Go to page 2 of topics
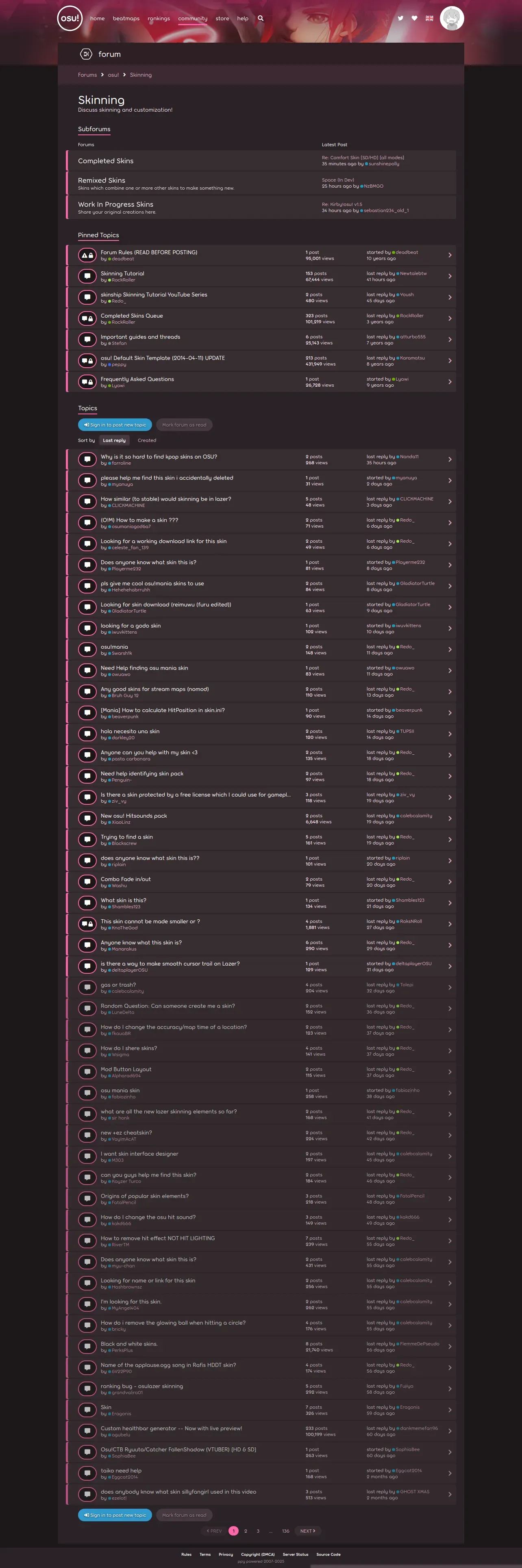Image resolution: width=522 pixels, height=1568 pixels. [246, 1531]
